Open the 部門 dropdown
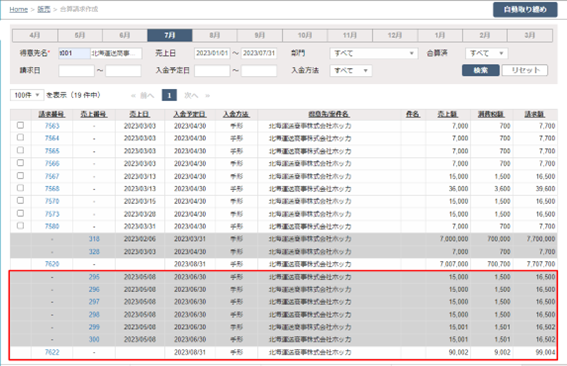Screen dimensions: 567x366 click(374, 53)
